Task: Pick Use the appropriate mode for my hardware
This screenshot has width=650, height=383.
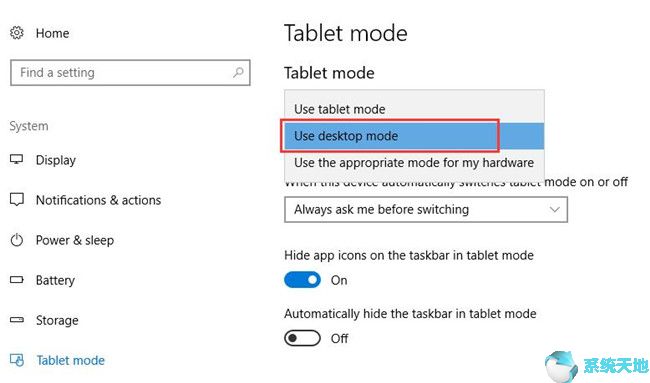Action: point(414,162)
